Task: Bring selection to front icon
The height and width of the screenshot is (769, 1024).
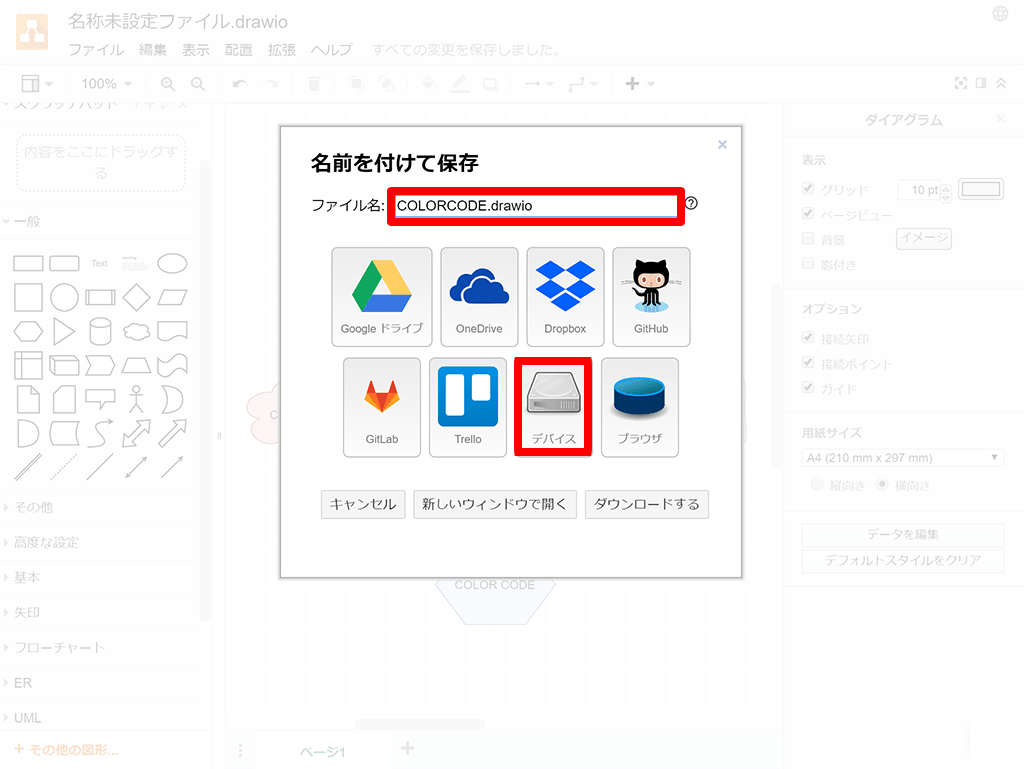Action: click(356, 84)
